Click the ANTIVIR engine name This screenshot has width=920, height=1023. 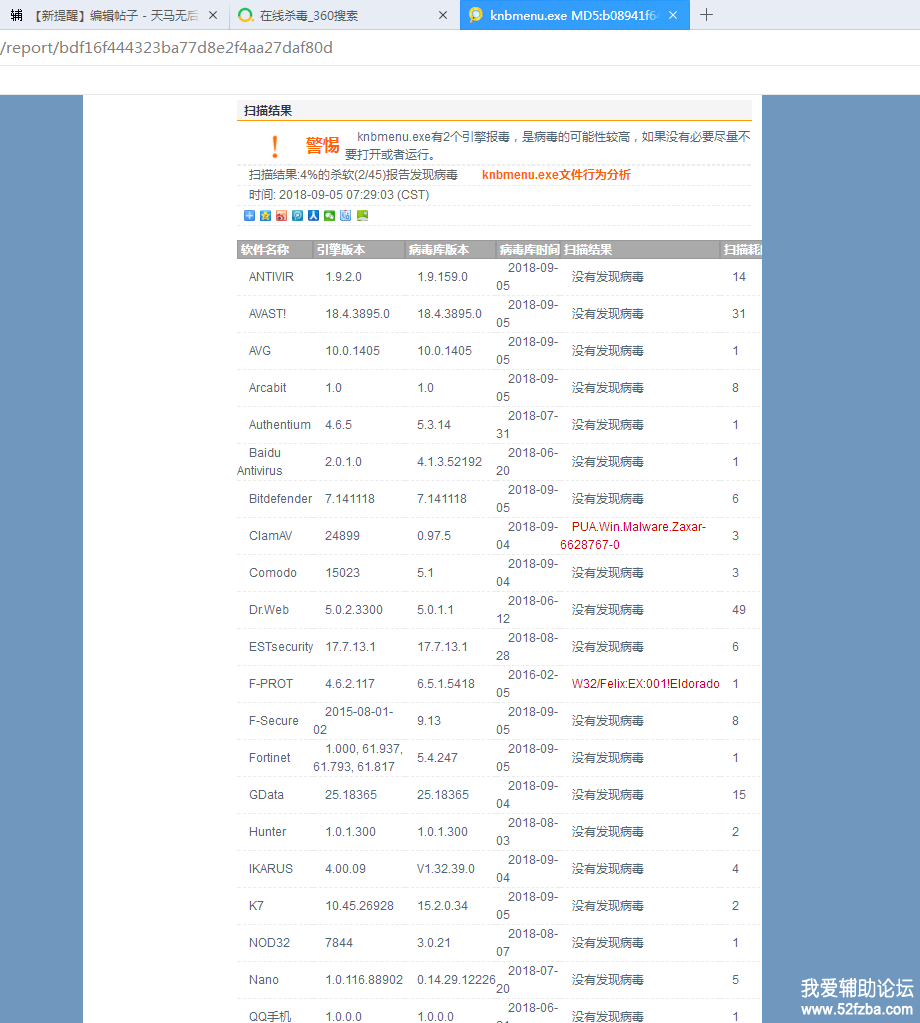[271, 277]
